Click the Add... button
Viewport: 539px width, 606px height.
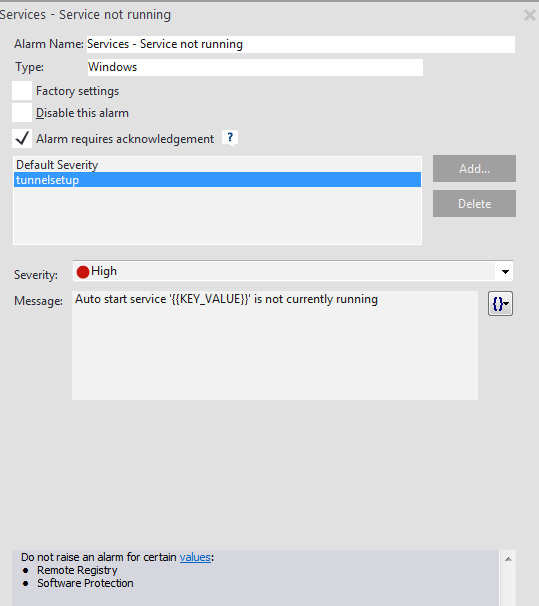pos(474,169)
